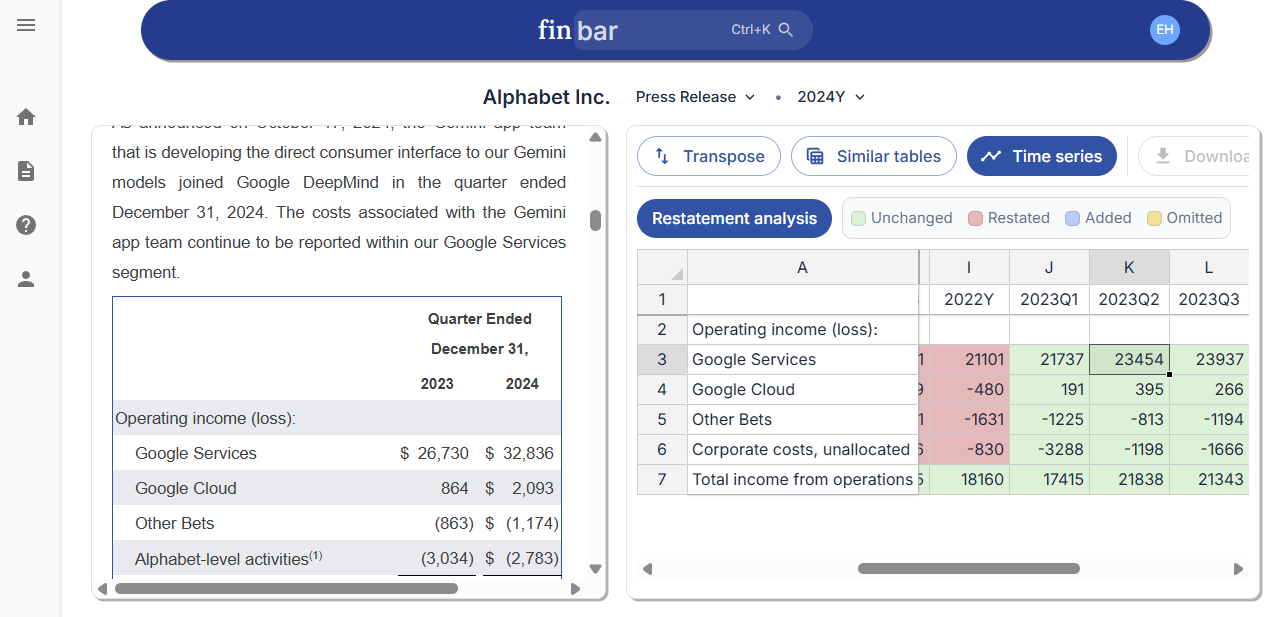Open the hamburger navigation menu
1272x617 pixels.
[26, 25]
